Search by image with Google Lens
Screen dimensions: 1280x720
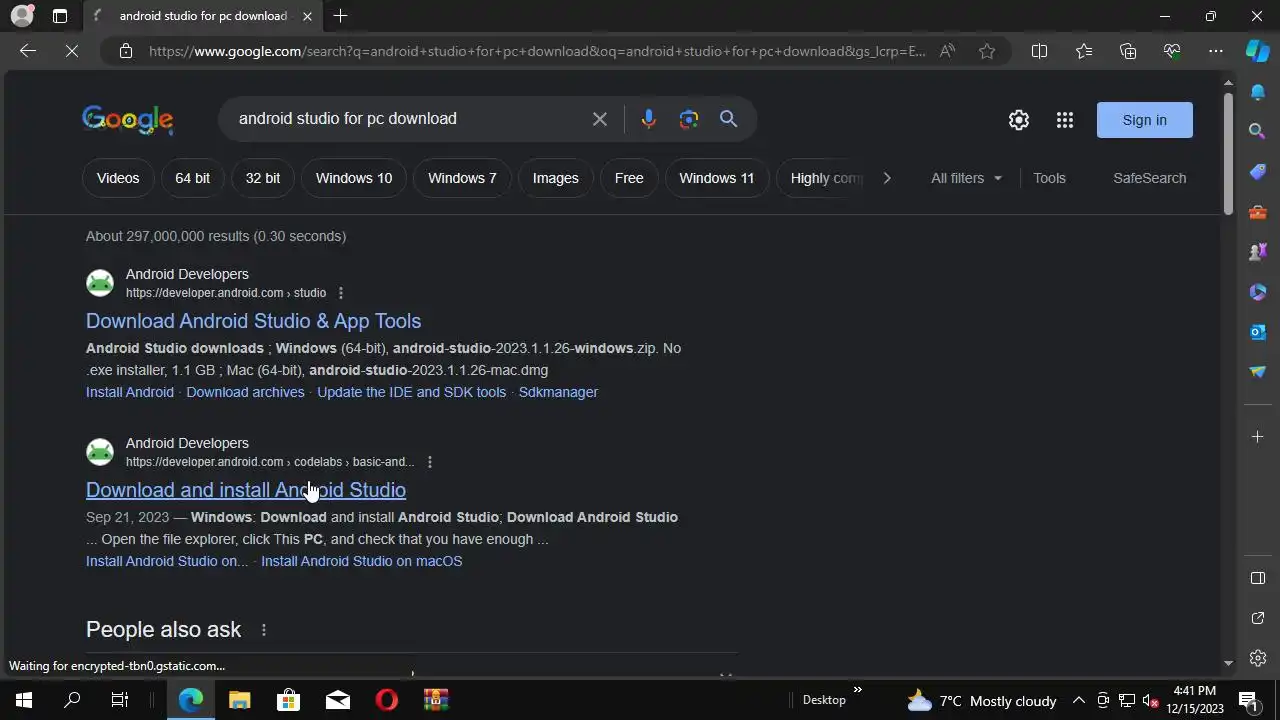(x=689, y=119)
